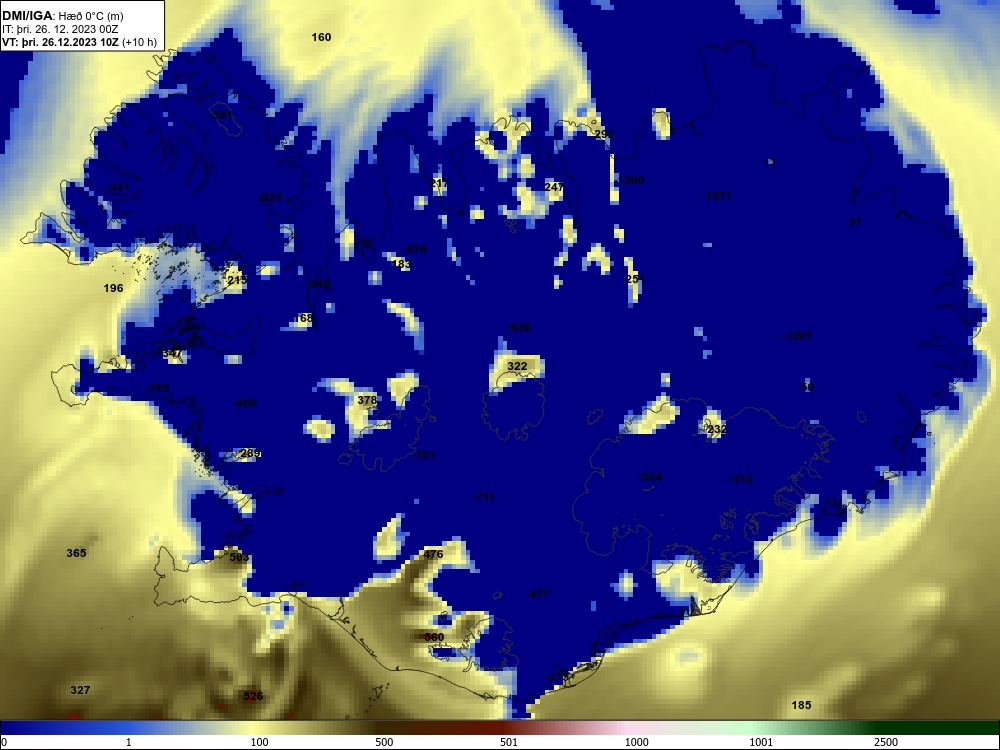Click the title 'DMI/IGA: Hæð 0°C (m)'
Screen dimensions: 1000x750
62,16
